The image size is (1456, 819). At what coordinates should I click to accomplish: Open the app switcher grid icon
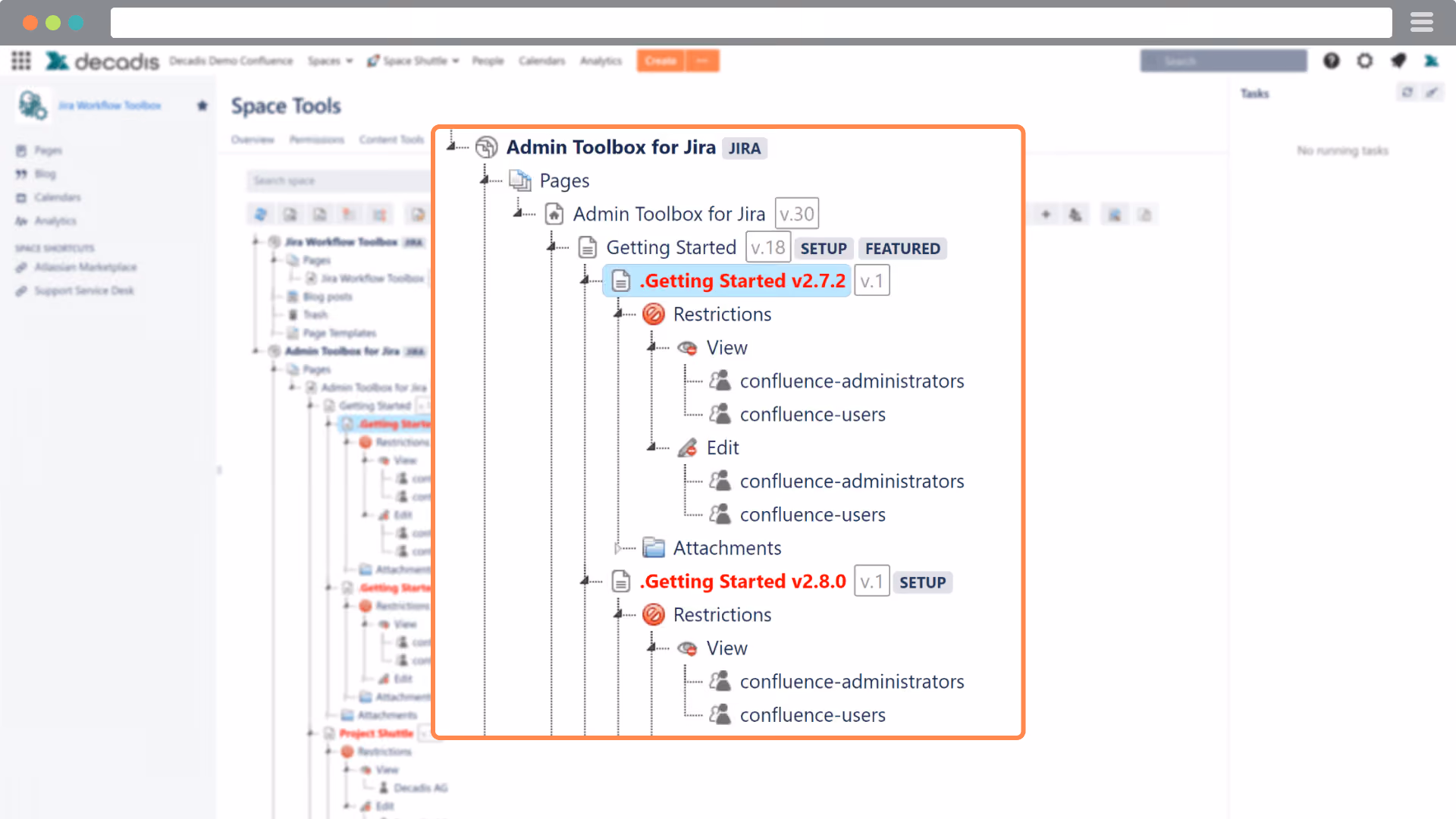coord(21,61)
